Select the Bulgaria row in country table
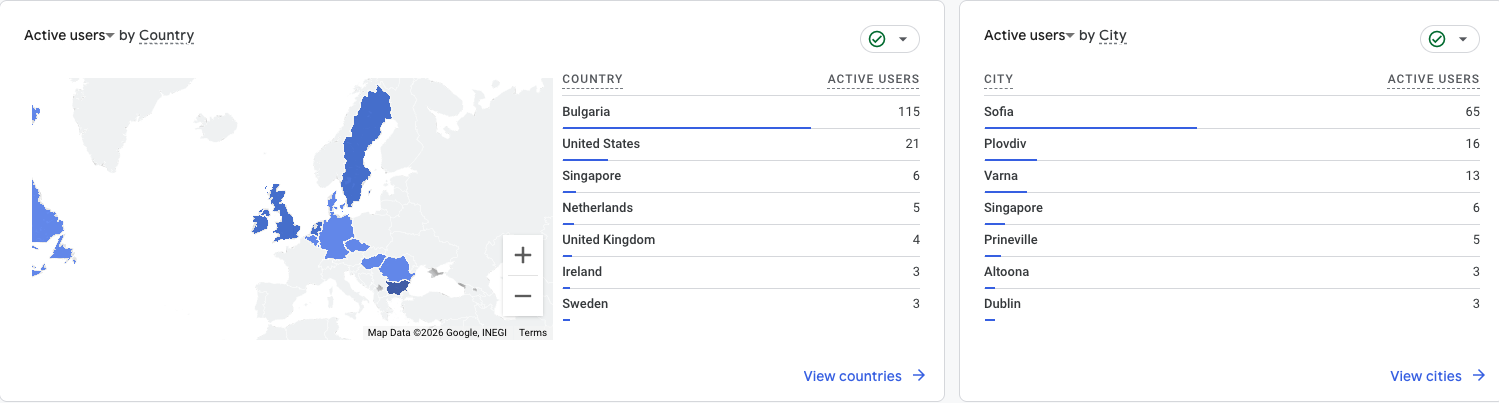 [741, 112]
